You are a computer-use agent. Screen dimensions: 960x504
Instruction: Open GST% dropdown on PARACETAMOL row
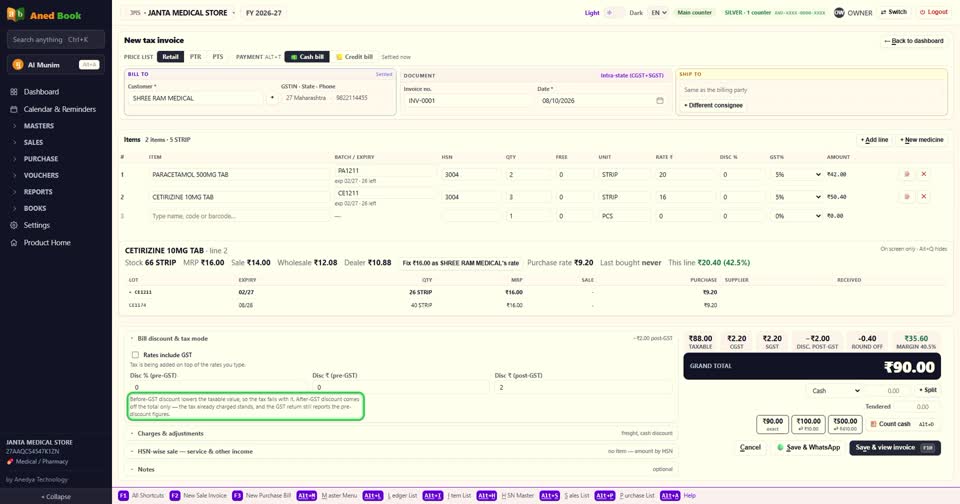[x=797, y=175]
